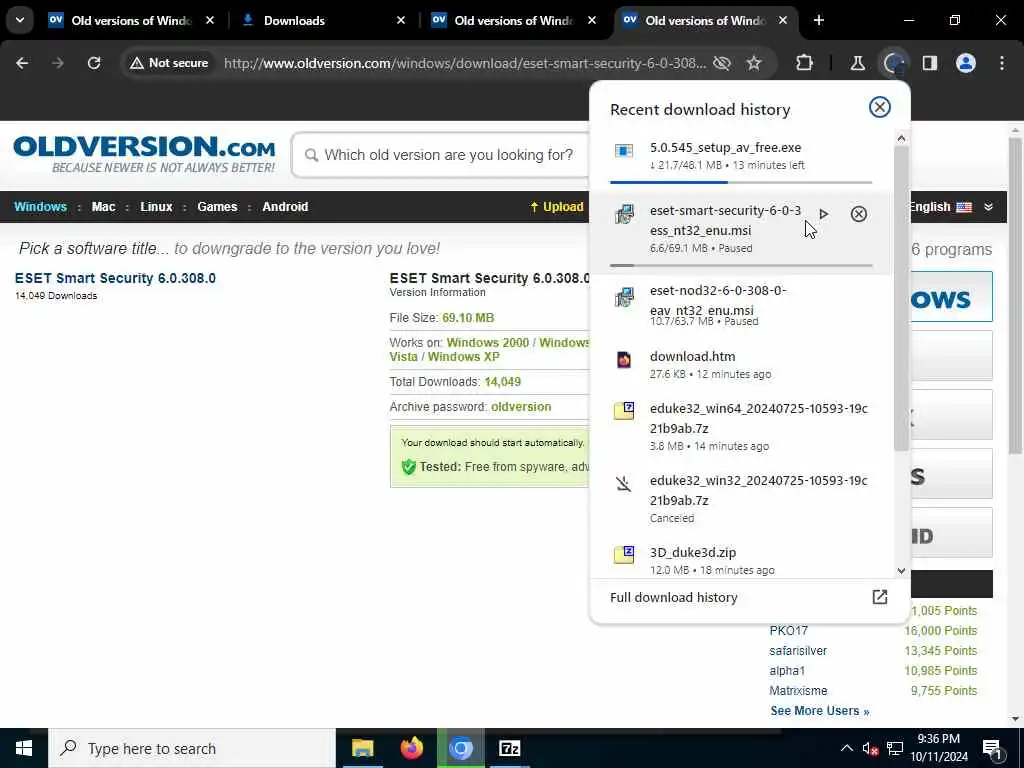Click the muted volume tray icon

[870, 748]
